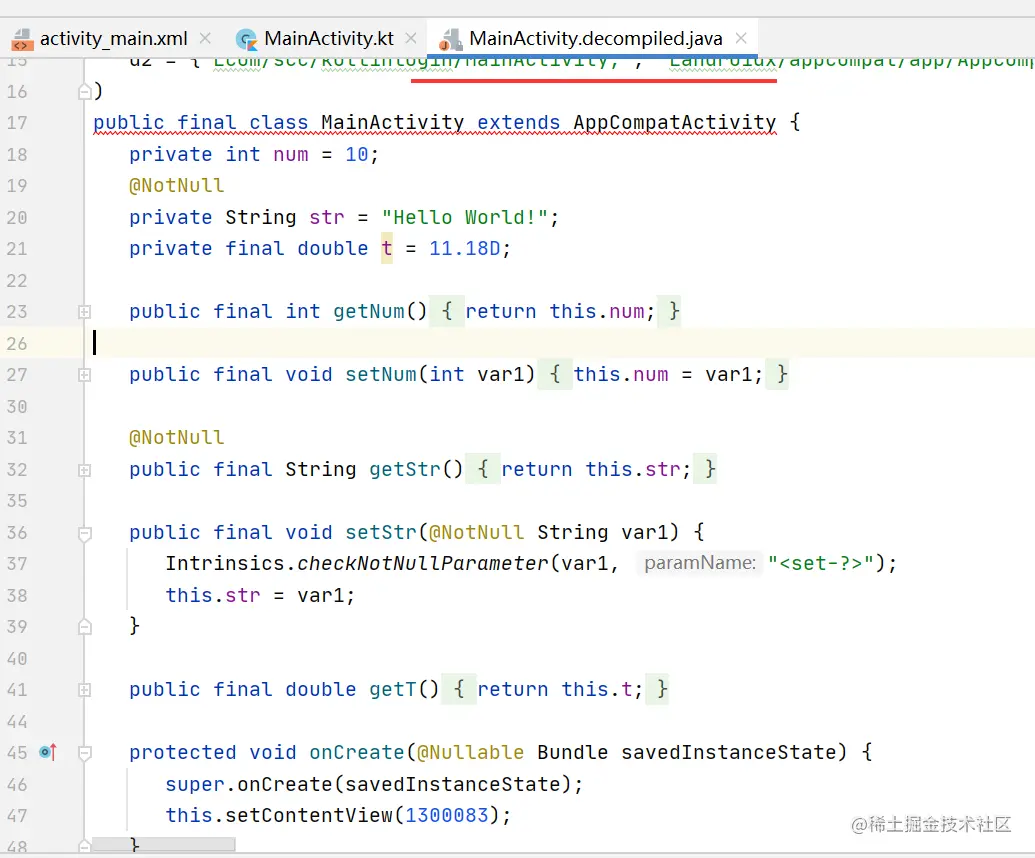The width and height of the screenshot is (1035, 858).
Task: Click line number 26 in the gutter
Action: tap(17, 344)
